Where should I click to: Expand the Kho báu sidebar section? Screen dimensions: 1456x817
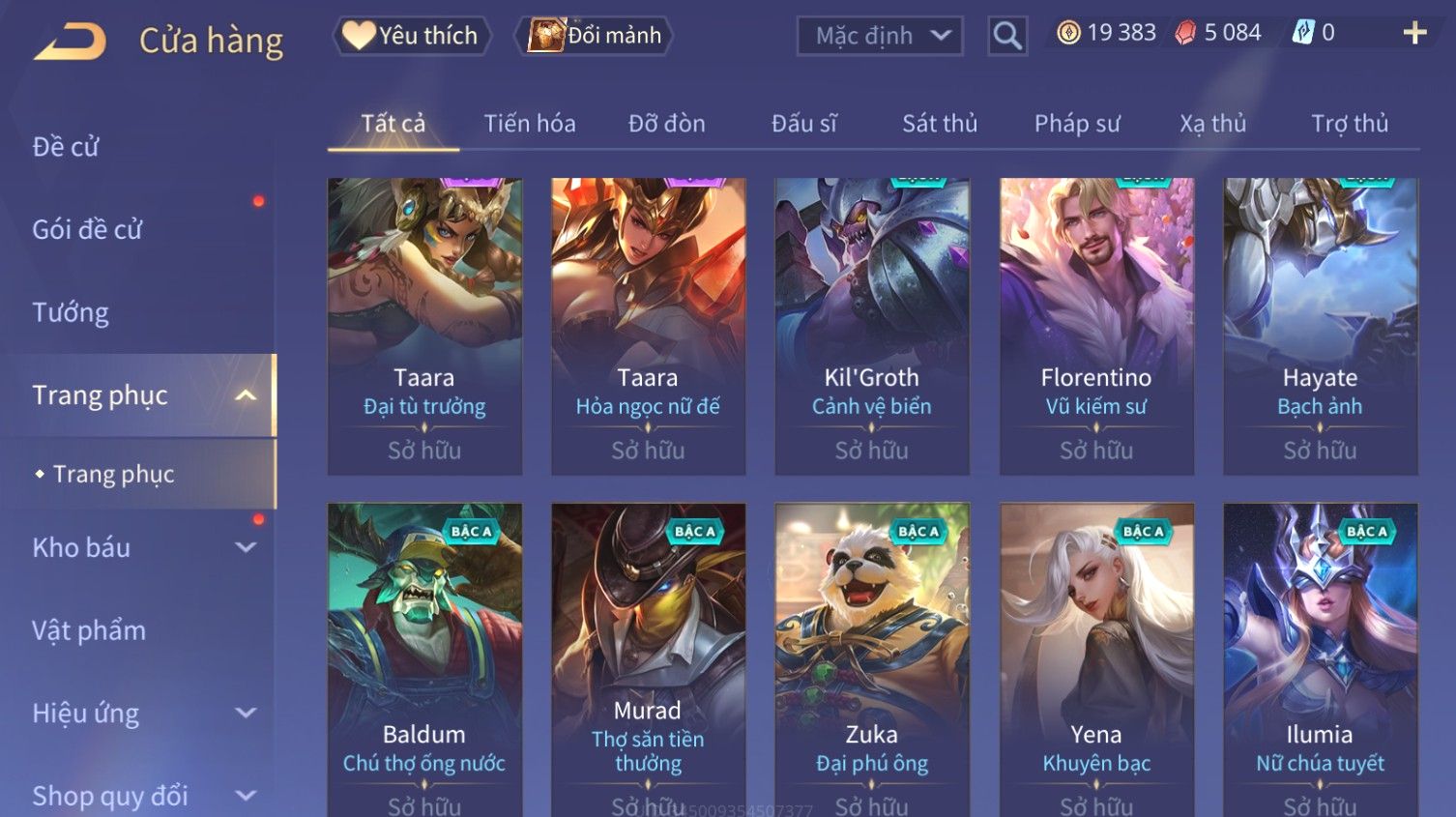[246, 547]
